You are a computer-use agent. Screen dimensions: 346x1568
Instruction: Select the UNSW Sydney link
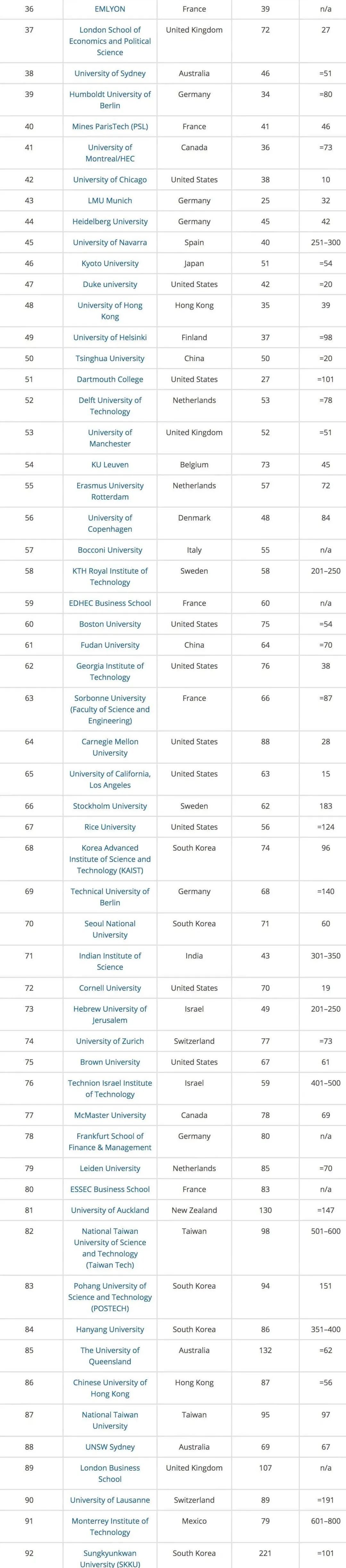pyautogui.click(x=110, y=1447)
